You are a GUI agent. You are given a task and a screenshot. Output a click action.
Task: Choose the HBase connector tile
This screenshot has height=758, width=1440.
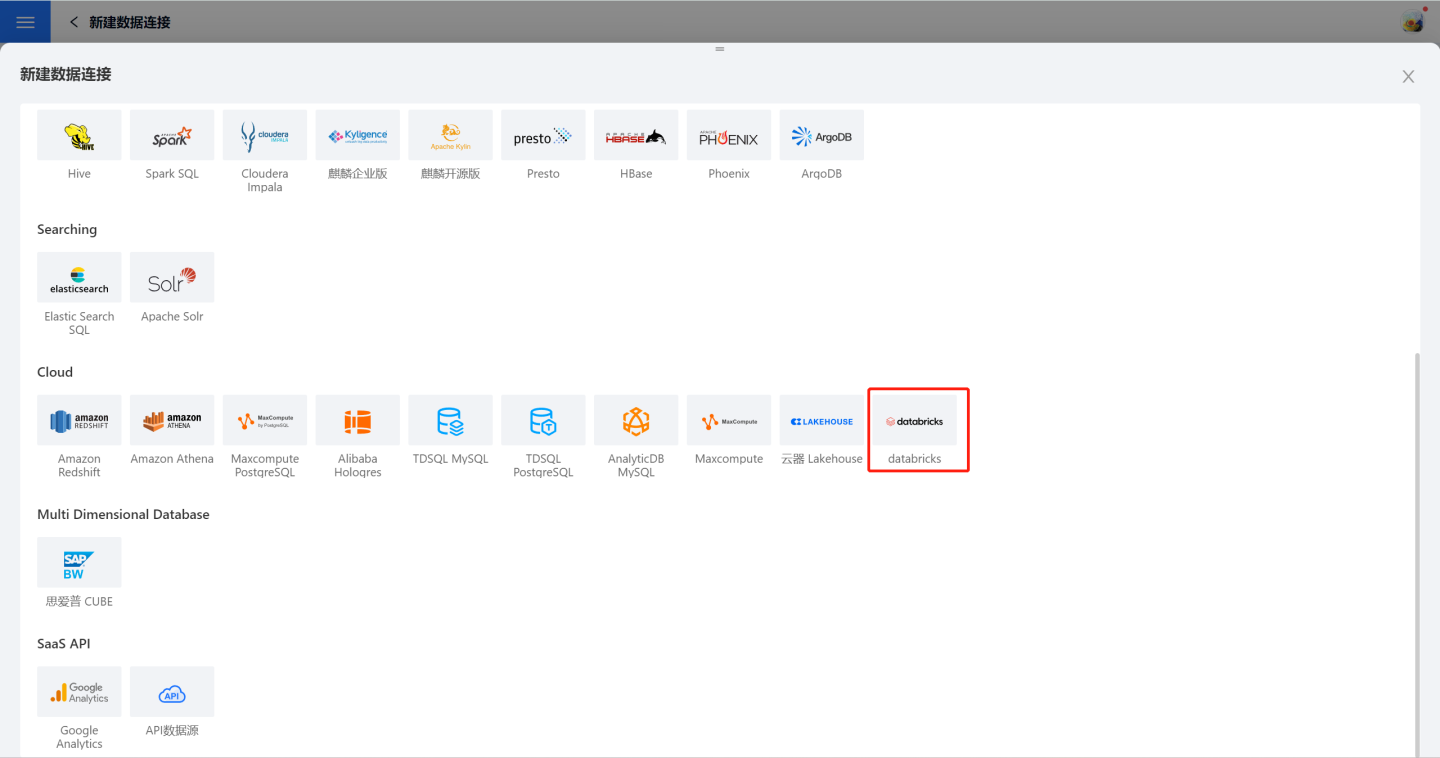pos(636,136)
